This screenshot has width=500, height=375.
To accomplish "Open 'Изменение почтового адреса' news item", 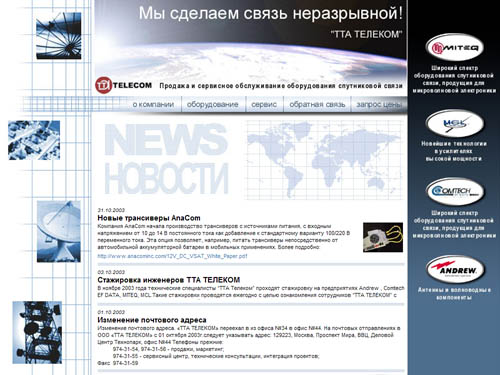I will pos(152,320).
